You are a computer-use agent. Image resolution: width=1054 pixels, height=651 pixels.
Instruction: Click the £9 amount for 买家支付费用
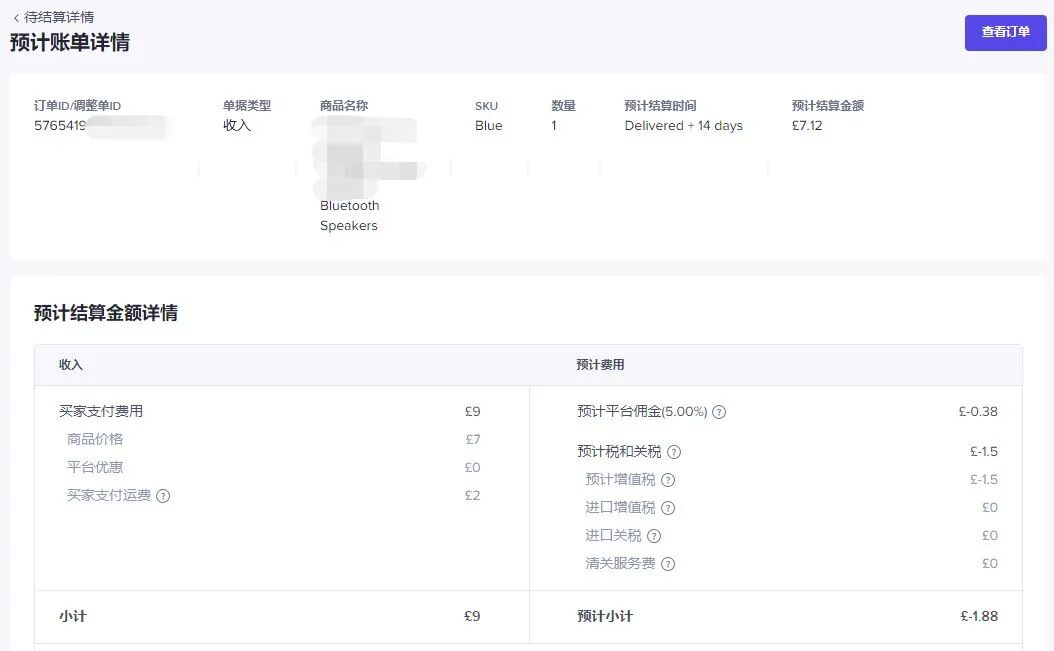[473, 412]
